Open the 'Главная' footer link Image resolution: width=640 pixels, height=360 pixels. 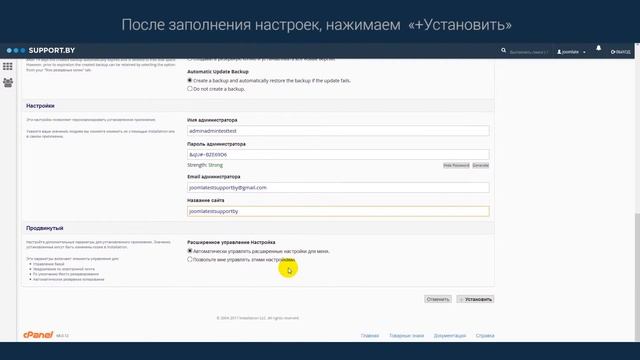coord(370,336)
